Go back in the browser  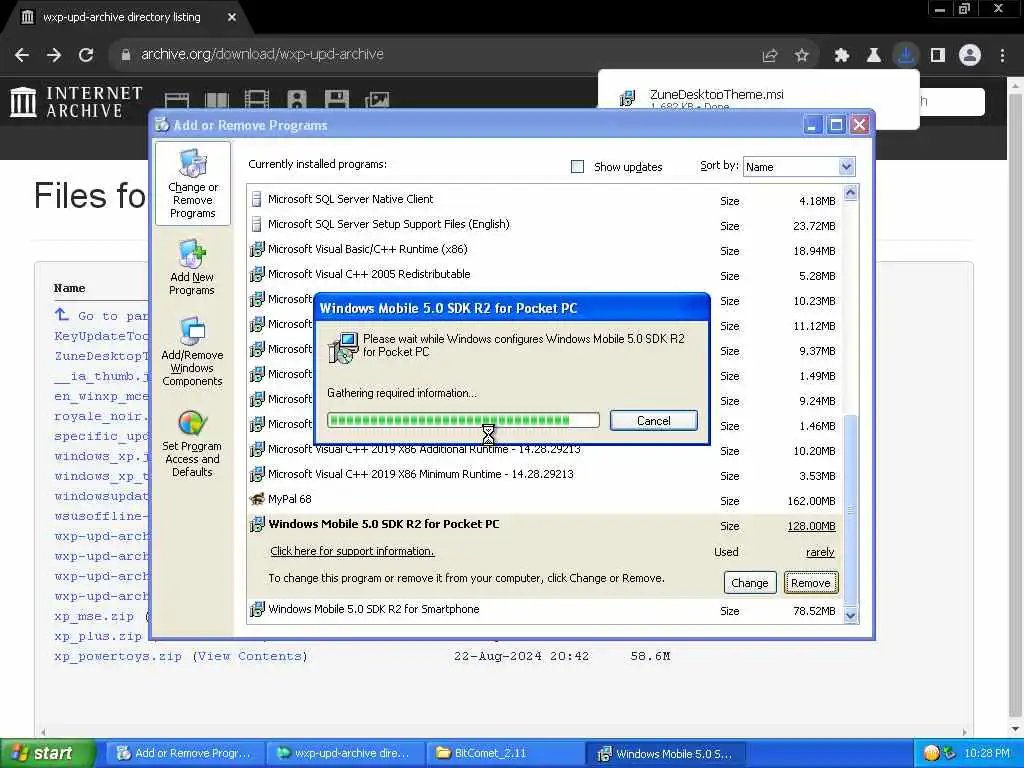(x=22, y=55)
